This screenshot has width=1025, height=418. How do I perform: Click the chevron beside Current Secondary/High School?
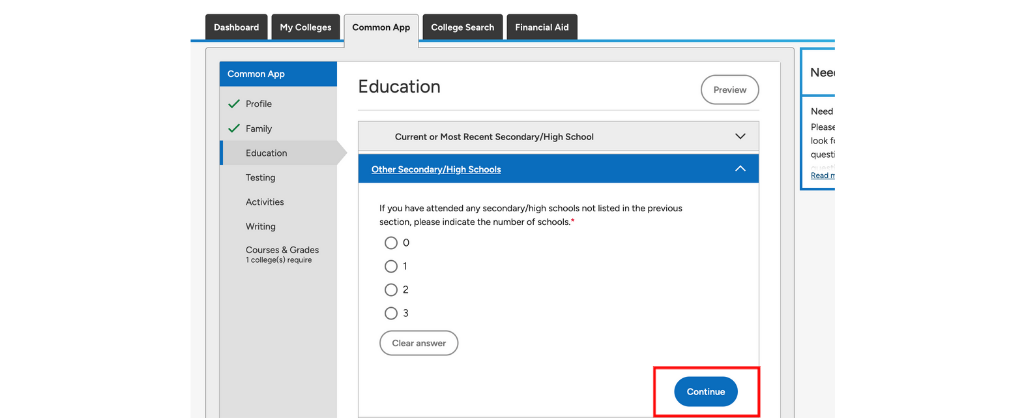(740, 137)
